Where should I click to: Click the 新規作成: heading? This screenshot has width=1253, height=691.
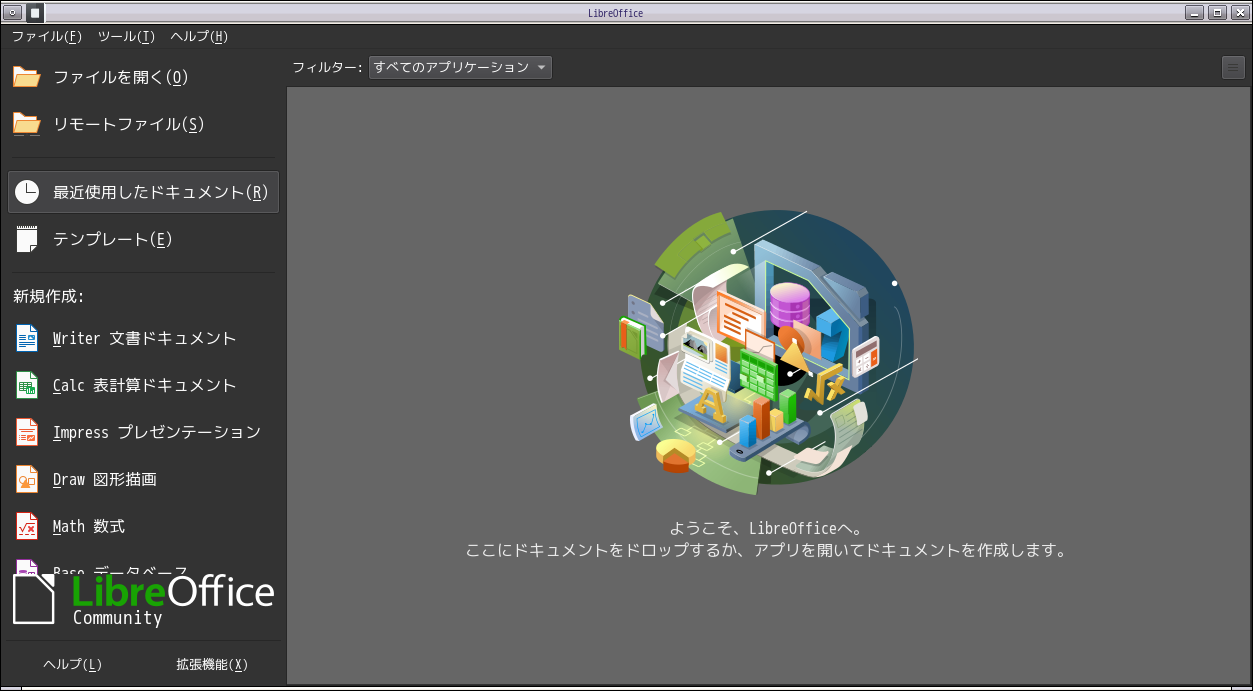pyautogui.click(x=48, y=296)
